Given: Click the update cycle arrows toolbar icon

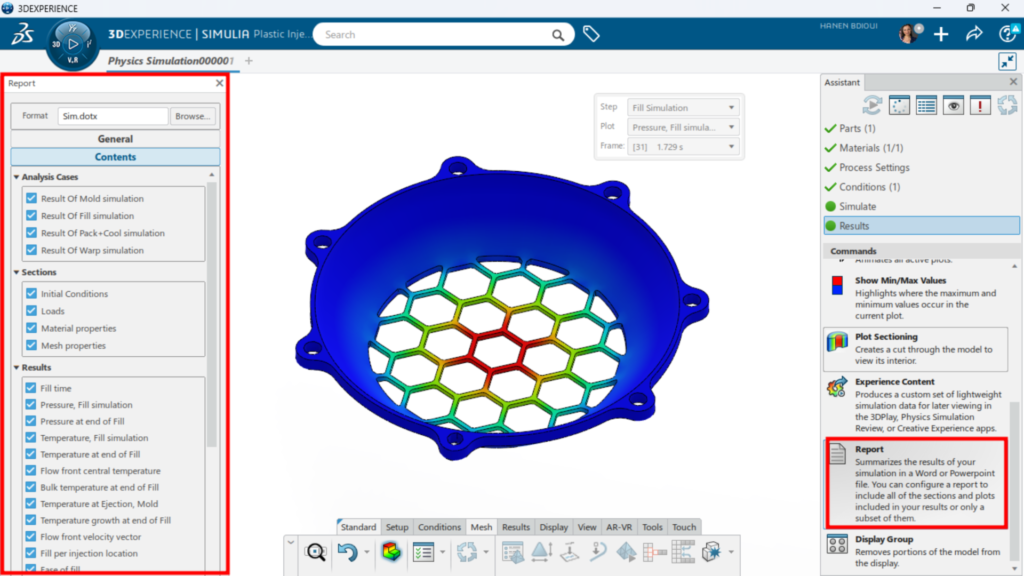Looking at the screenshot, I should click(x=466, y=552).
